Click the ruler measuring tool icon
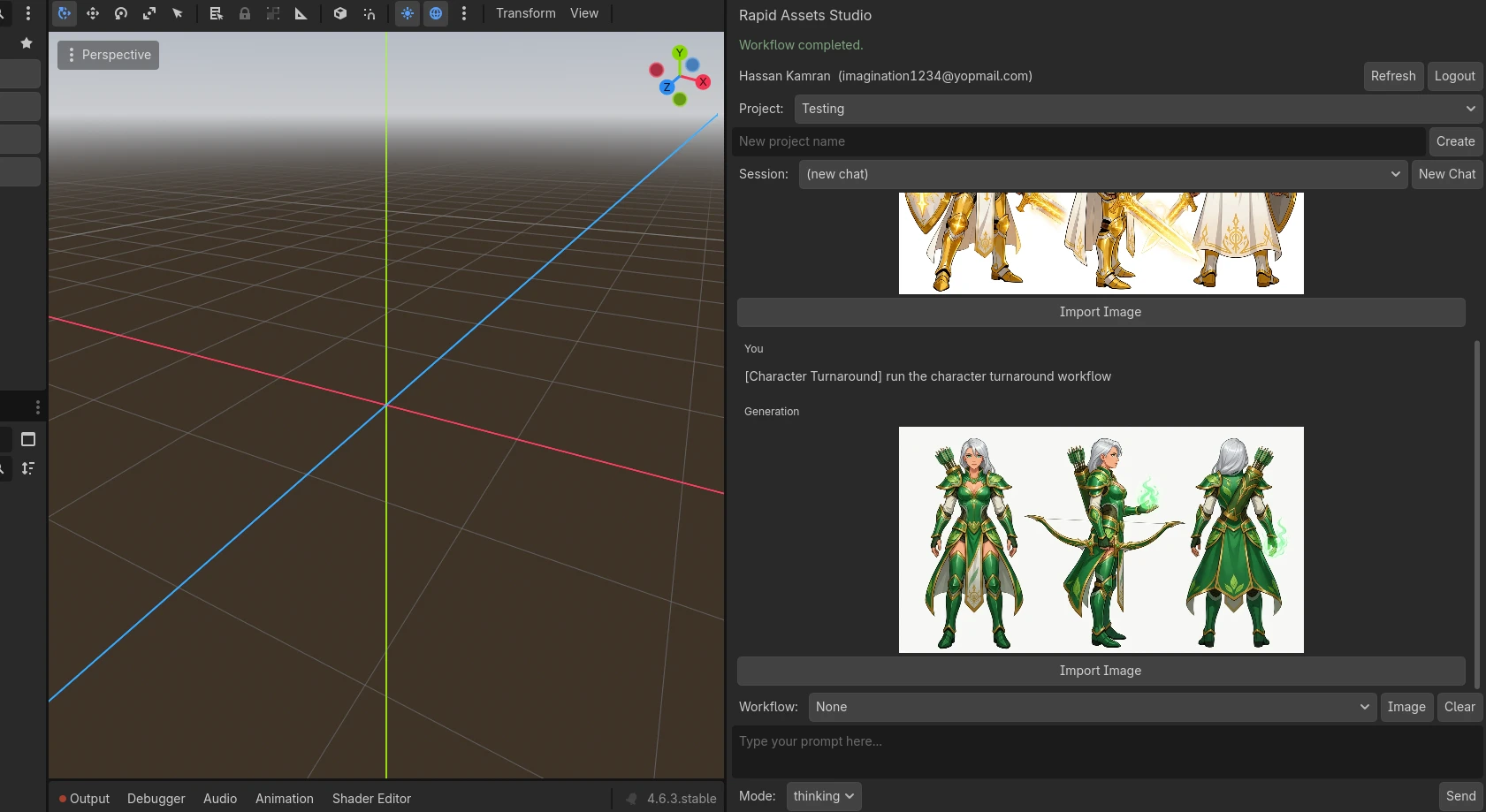1486x812 pixels. pyautogui.click(x=301, y=13)
